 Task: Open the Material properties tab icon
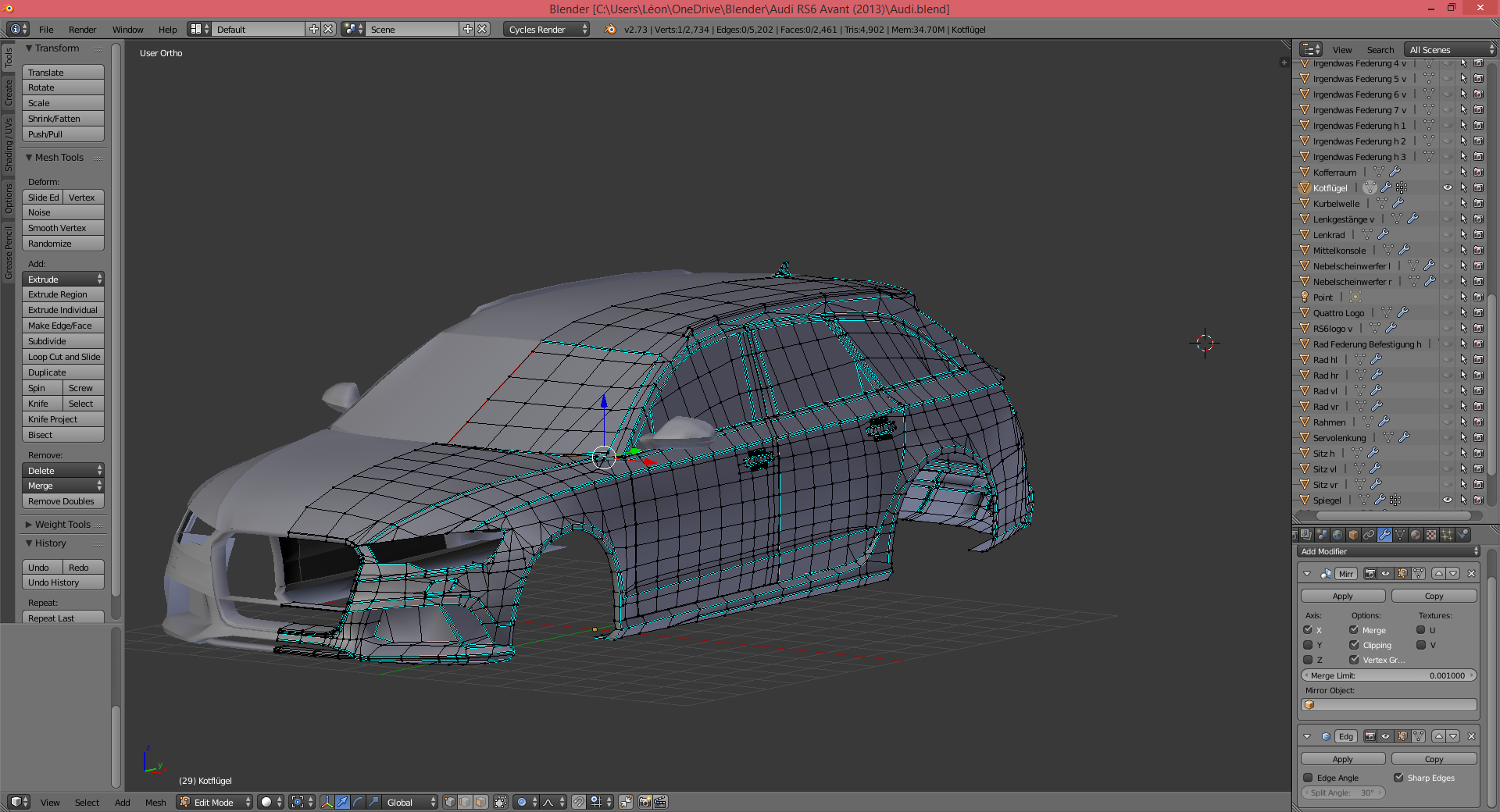click(x=1416, y=535)
